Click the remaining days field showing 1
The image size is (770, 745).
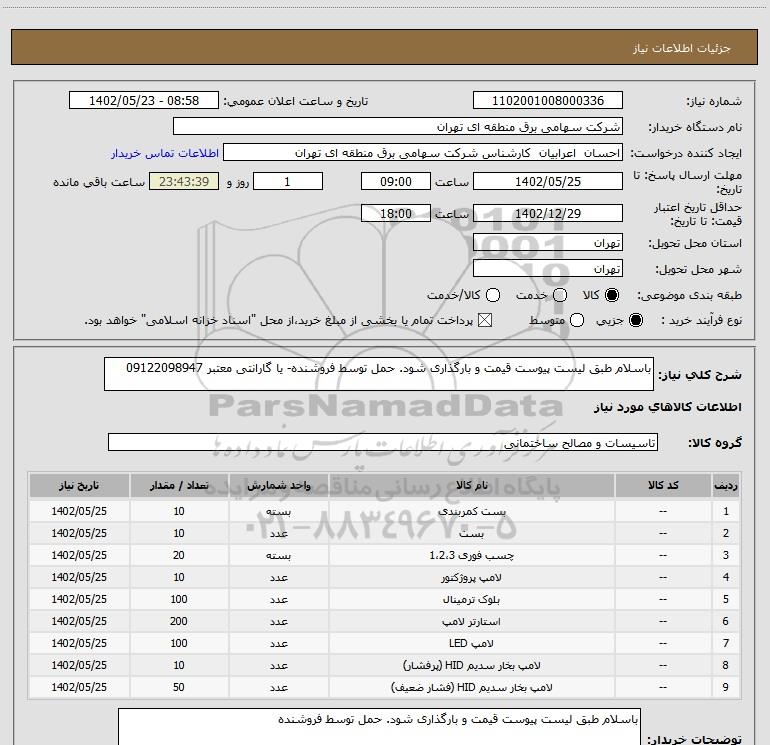(x=287, y=181)
